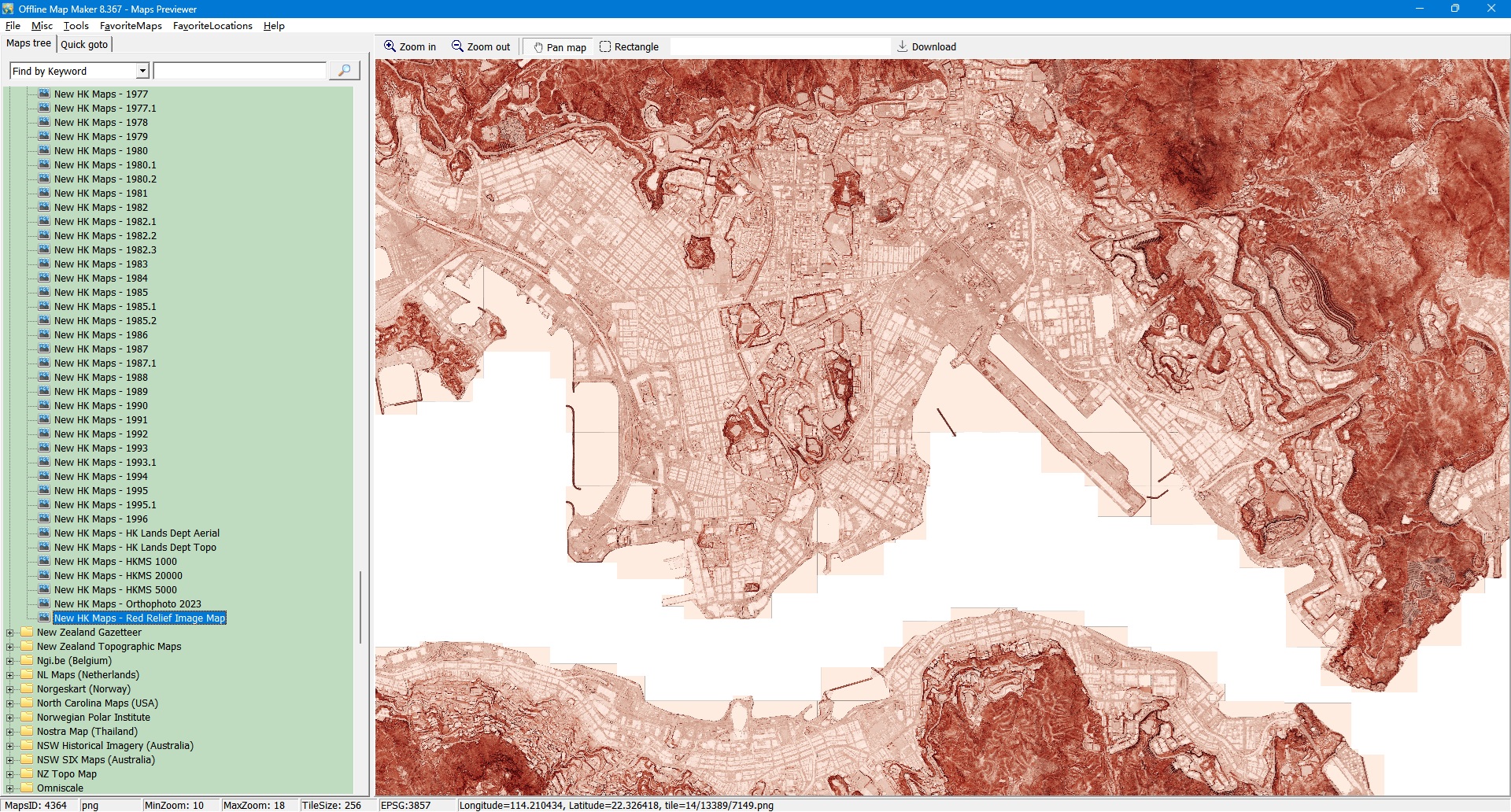This screenshot has height=812, width=1511.
Task: Expand the New Zealand Gazetteer folder
Action: [10, 633]
